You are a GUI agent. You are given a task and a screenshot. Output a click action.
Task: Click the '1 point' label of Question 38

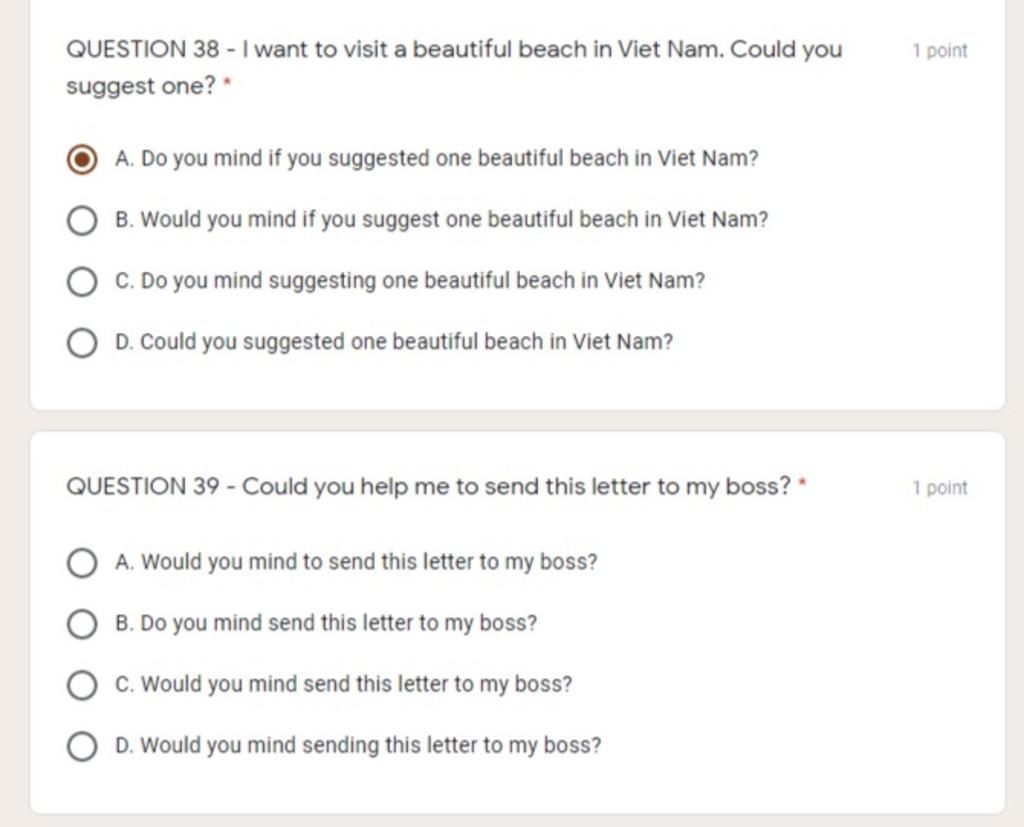[x=940, y=51]
